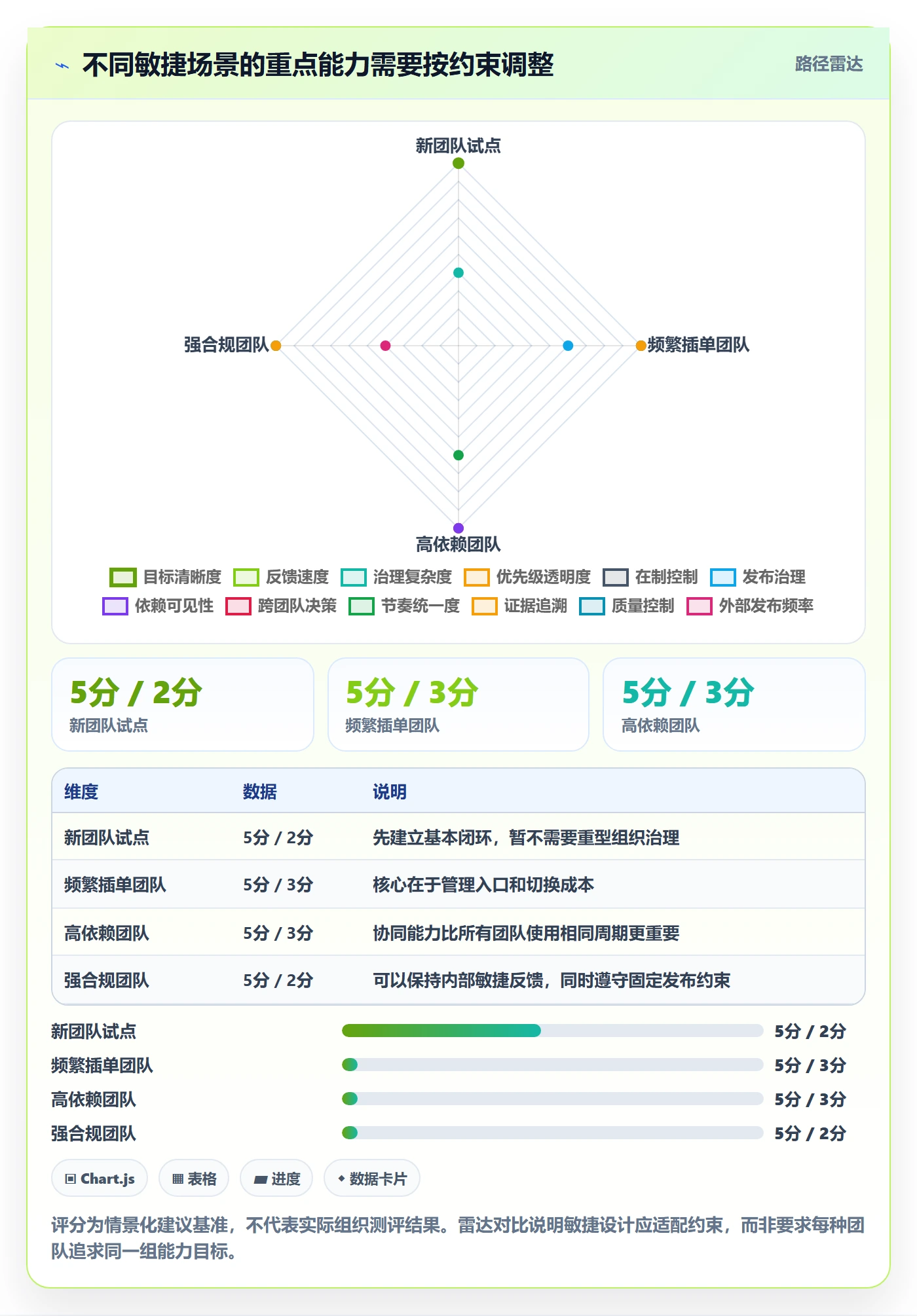The image size is (917, 1316).
Task: Open the 新团队试点 5分 / 2分 data card
Action: point(183,704)
